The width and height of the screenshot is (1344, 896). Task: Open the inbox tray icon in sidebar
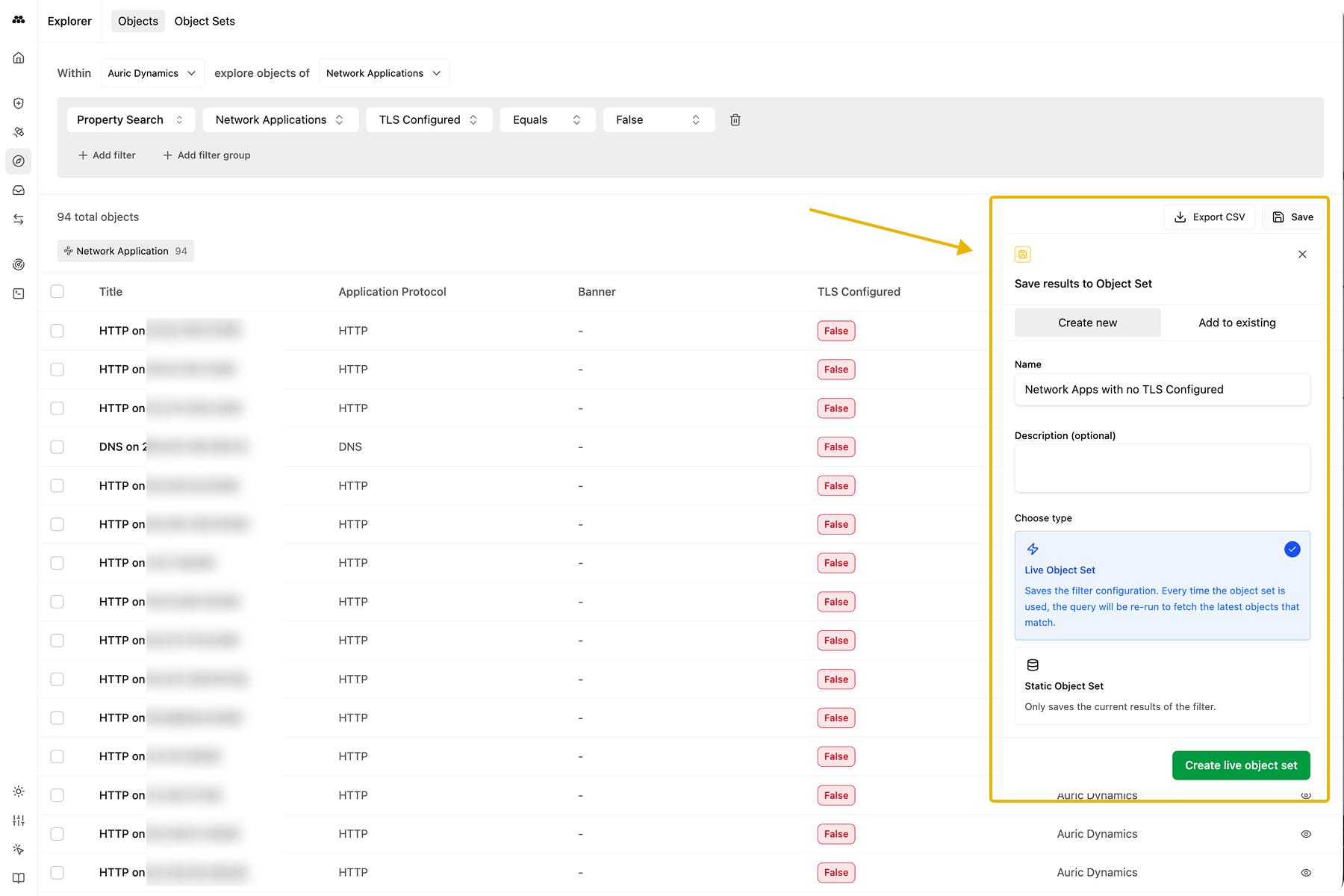tap(19, 190)
